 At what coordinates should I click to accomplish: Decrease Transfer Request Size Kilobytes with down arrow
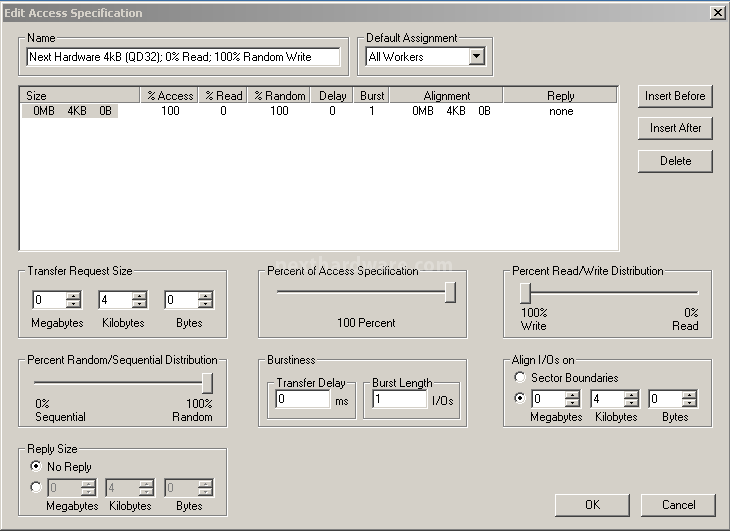click(x=139, y=304)
